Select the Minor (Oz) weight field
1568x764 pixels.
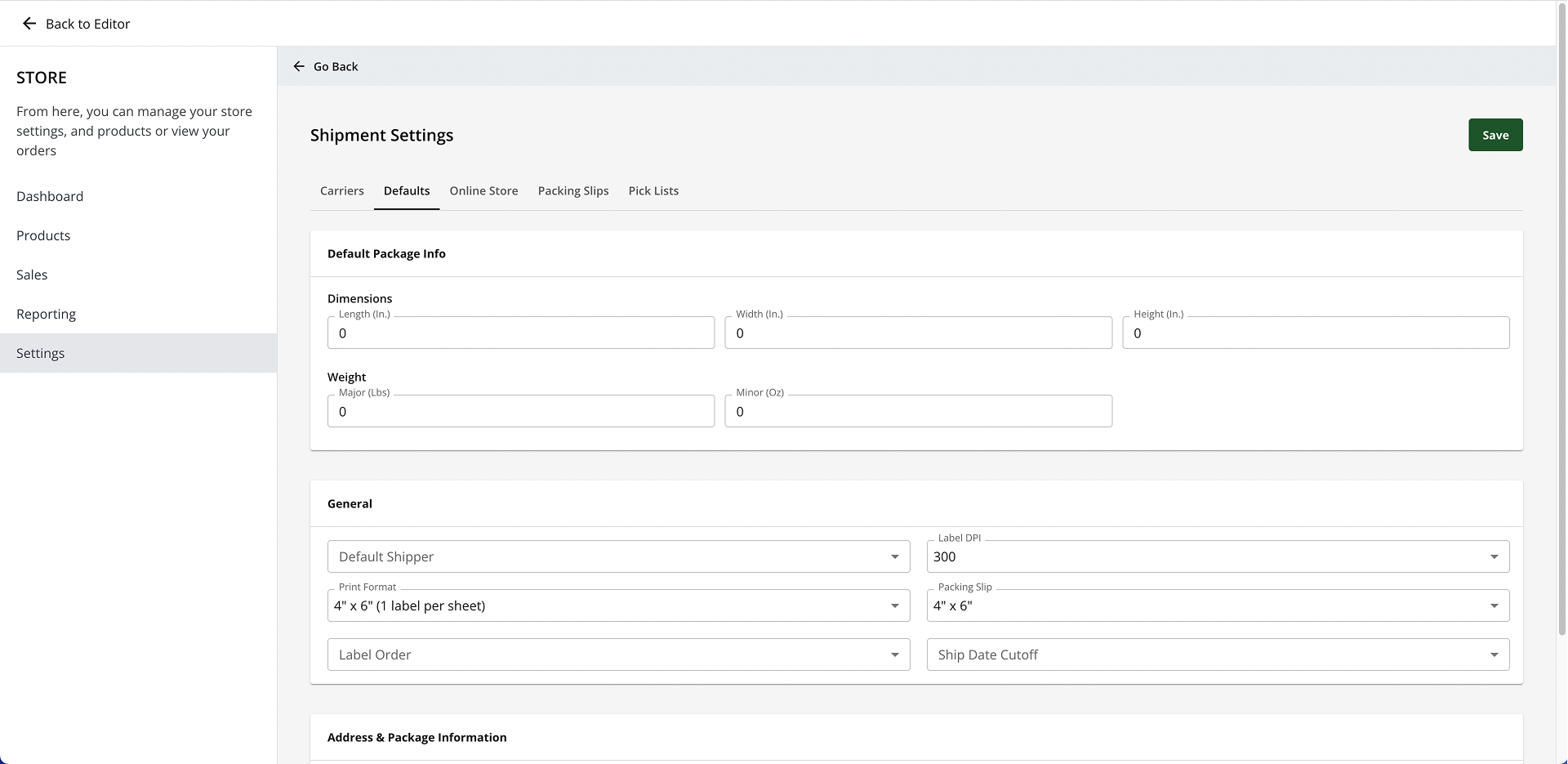[x=918, y=412]
